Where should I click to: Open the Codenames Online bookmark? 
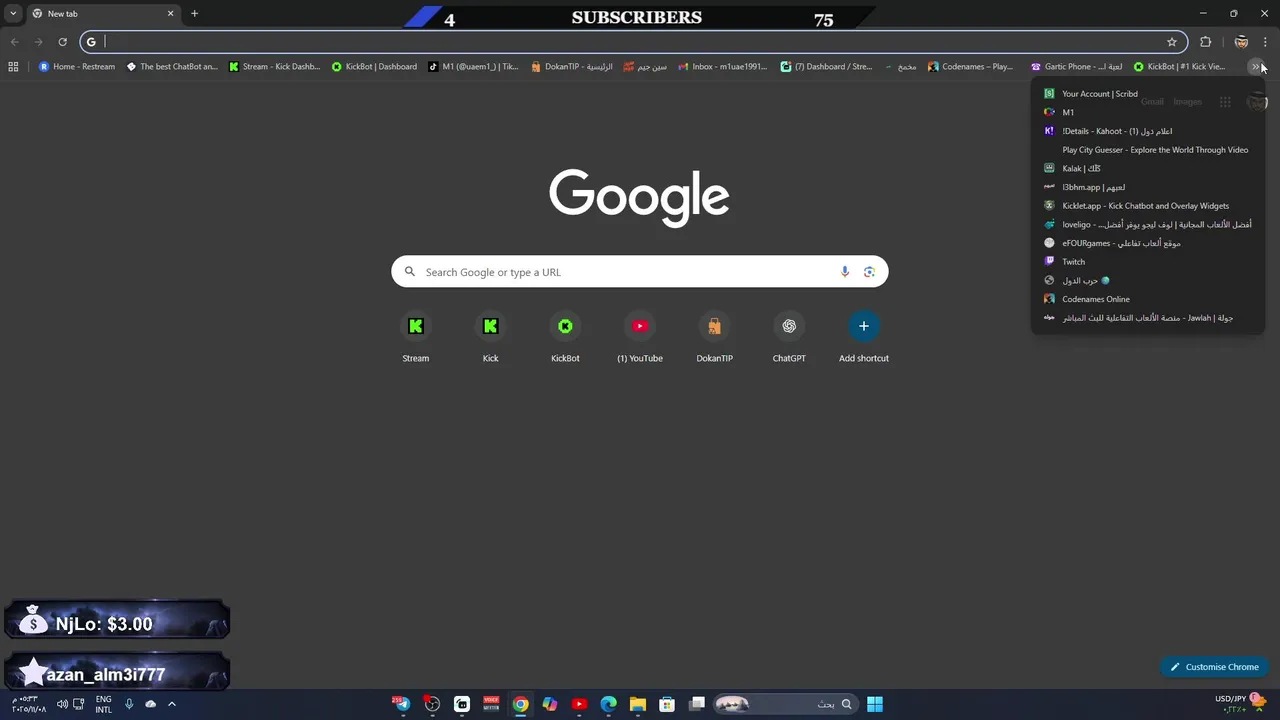pyautogui.click(x=1148, y=299)
